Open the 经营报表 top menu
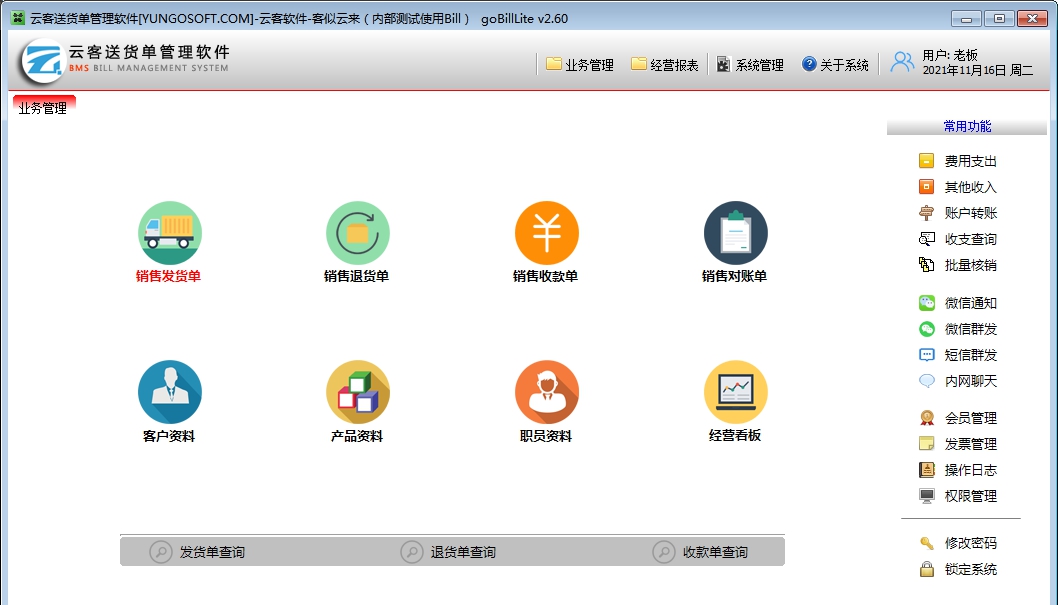1058x605 pixels. [x=665, y=65]
